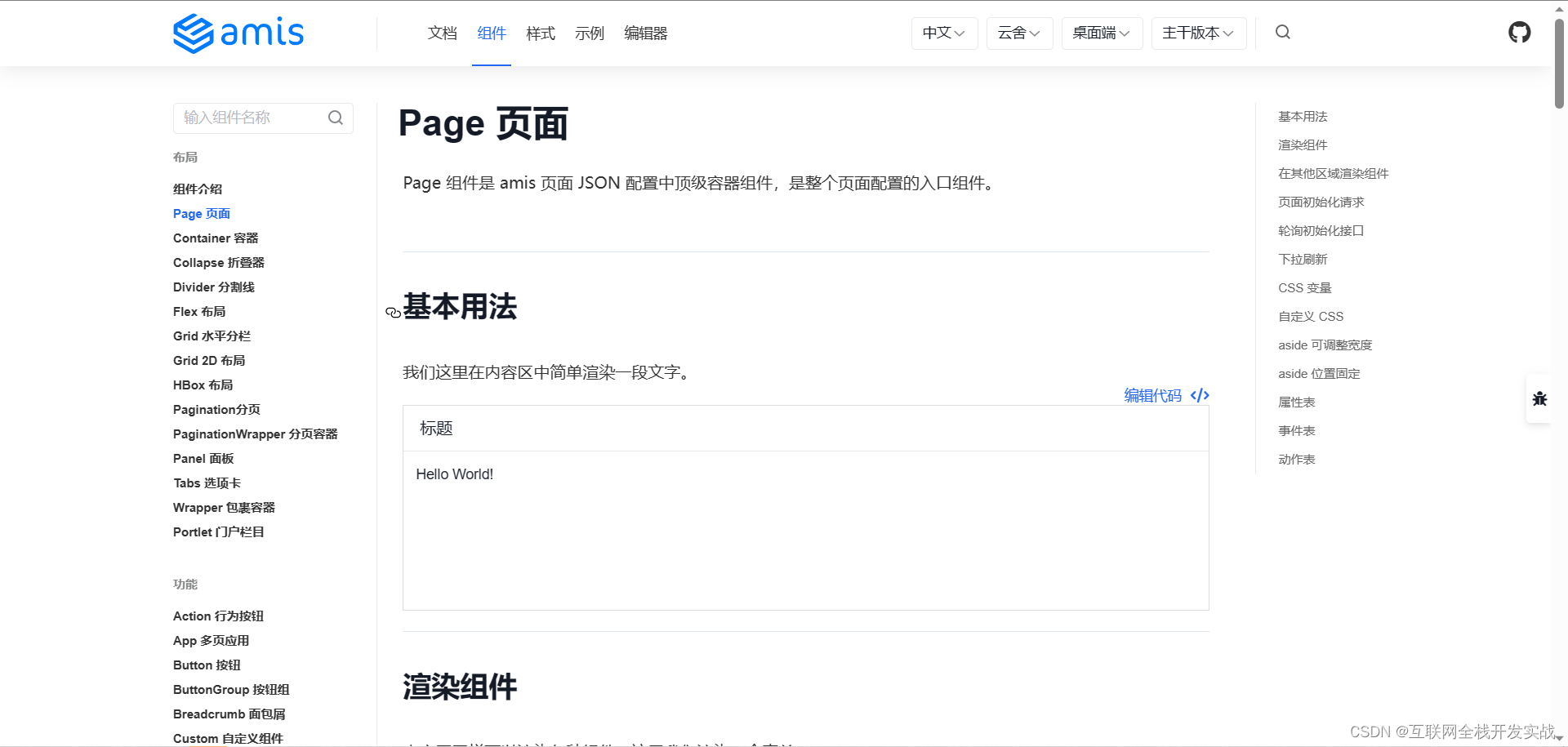The image size is (1568, 747).
Task: Open the 主干版本 version dropdown
Action: pyautogui.click(x=1198, y=33)
